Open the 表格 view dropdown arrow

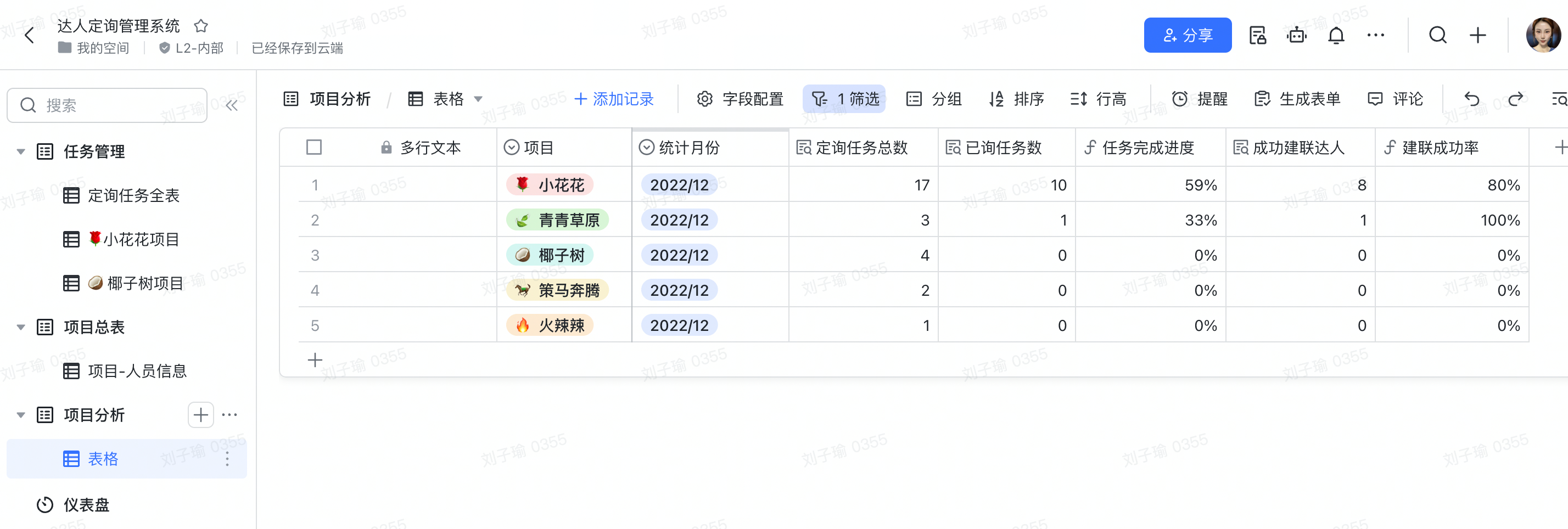[x=478, y=99]
